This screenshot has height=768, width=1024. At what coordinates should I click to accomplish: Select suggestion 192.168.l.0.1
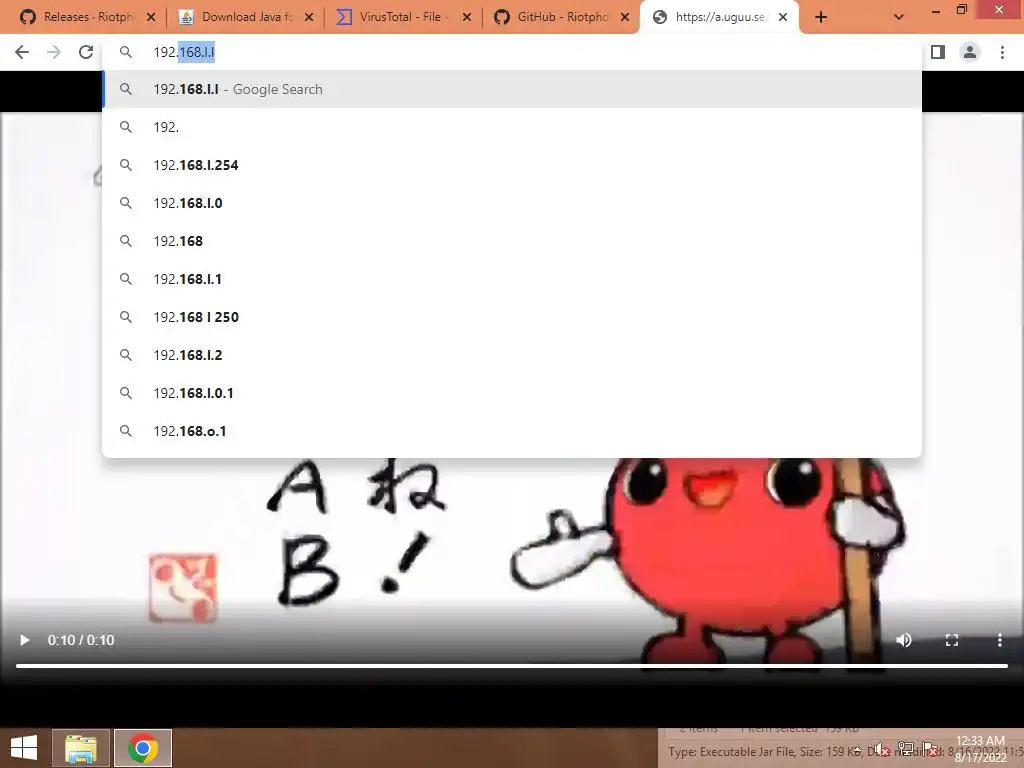(x=512, y=392)
